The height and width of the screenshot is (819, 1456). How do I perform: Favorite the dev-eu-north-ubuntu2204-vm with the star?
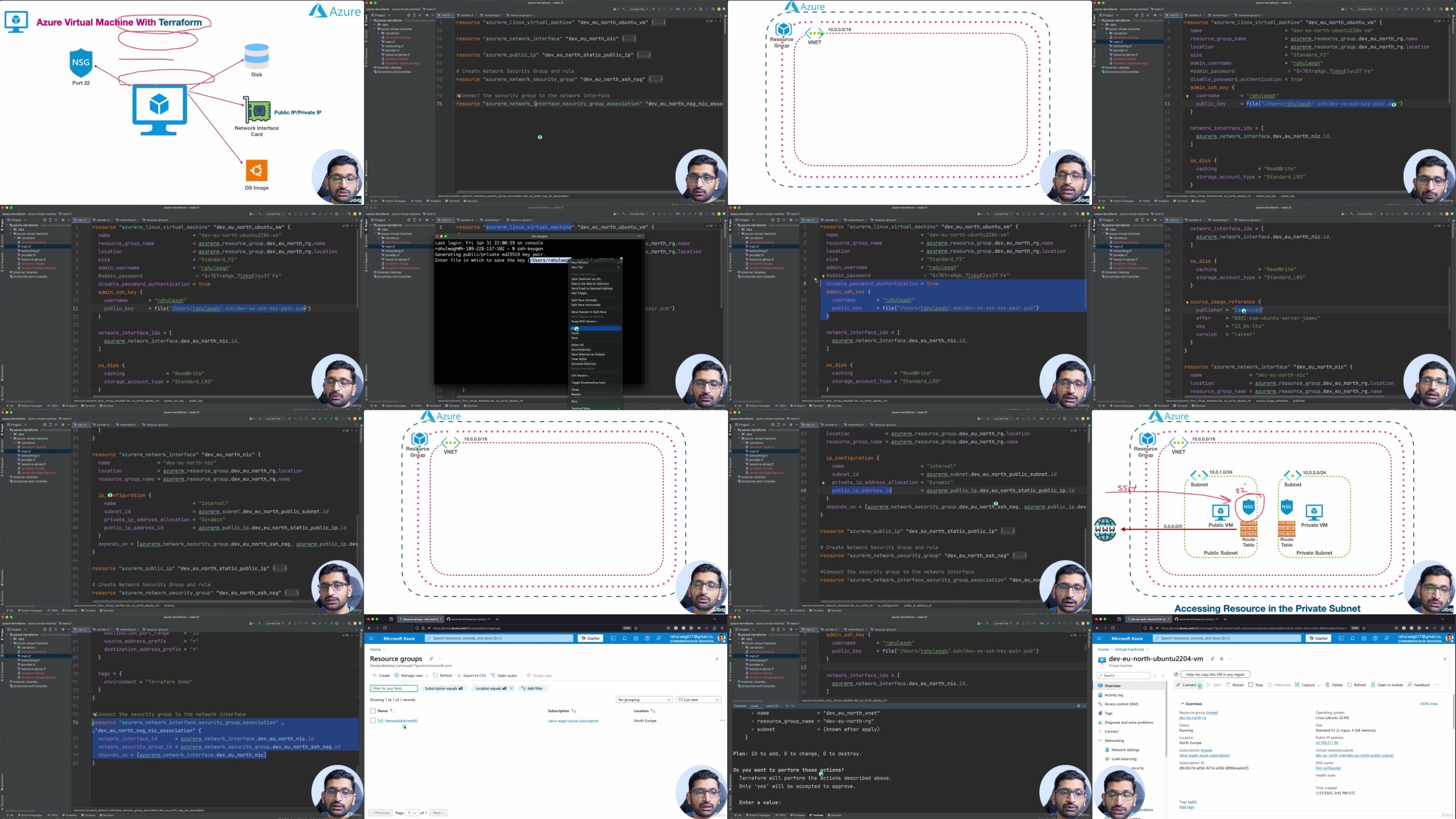point(1221,659)
